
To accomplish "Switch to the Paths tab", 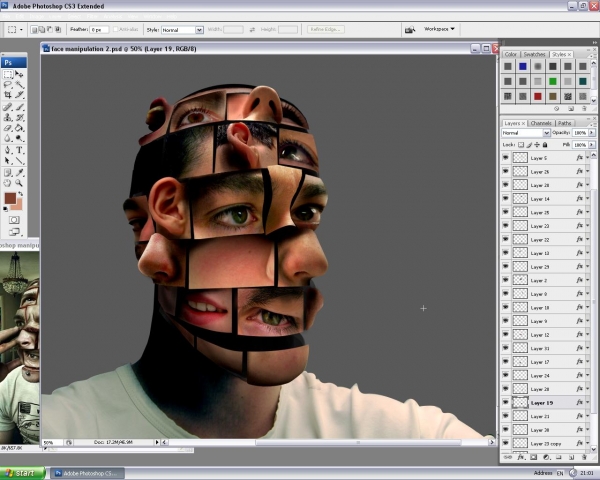I will tap(564, 123).
